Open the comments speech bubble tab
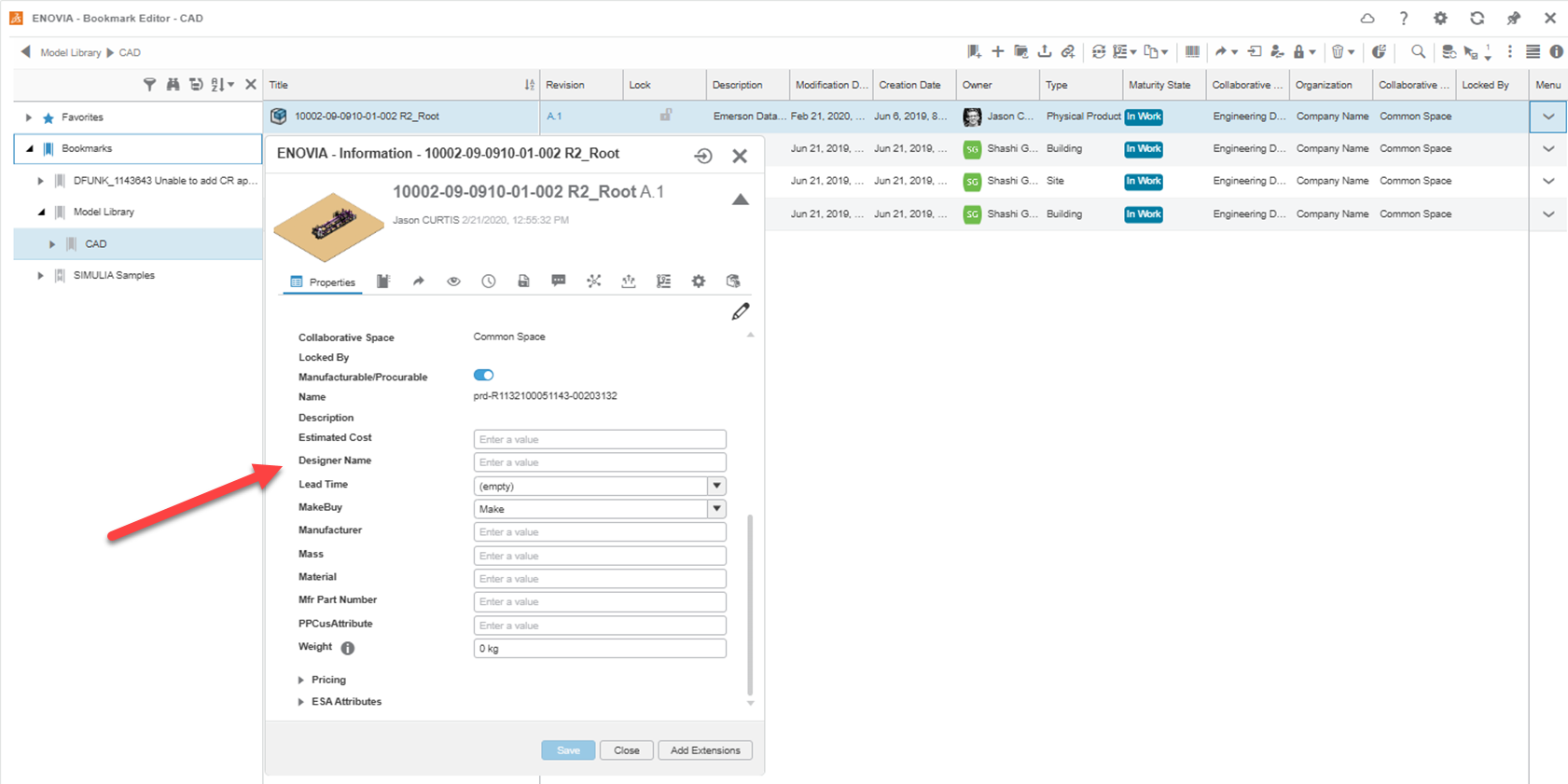The height and width of the screenshot is (784, 1568). pyautogui.click(x=559, y=281)
